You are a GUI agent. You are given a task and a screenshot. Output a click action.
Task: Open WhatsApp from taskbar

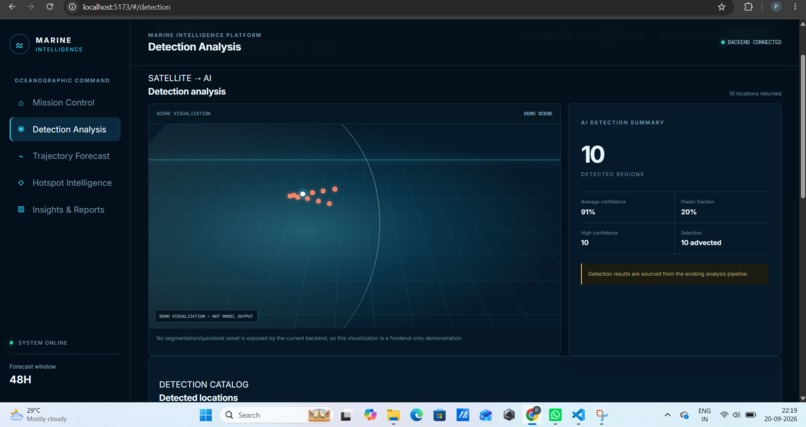tap(555, 415)
